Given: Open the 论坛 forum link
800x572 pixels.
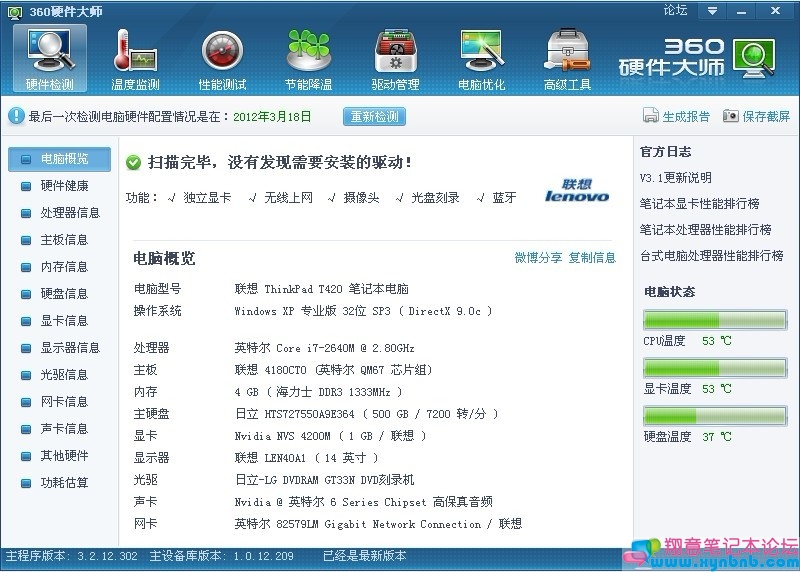Looking at the screenshot, I should 676,10.
